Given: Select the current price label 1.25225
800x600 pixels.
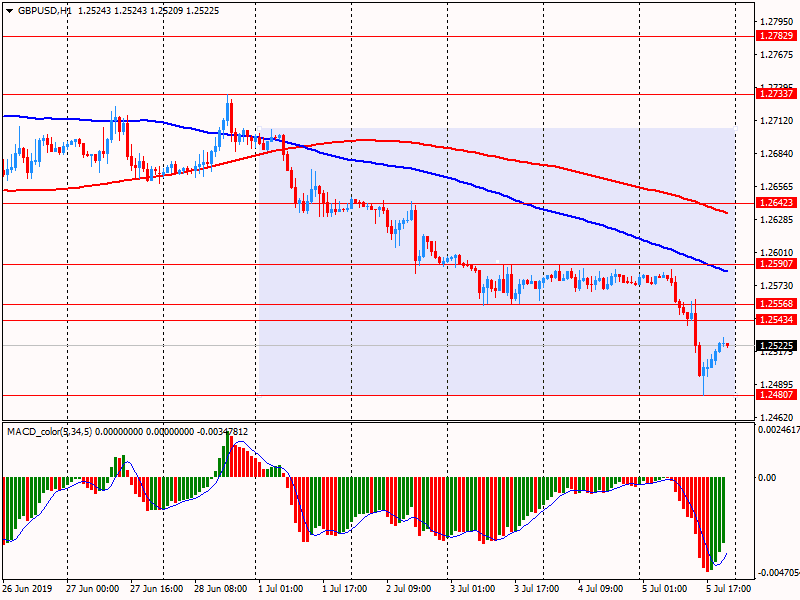Looking at the screenshot, I should [776, 345].
